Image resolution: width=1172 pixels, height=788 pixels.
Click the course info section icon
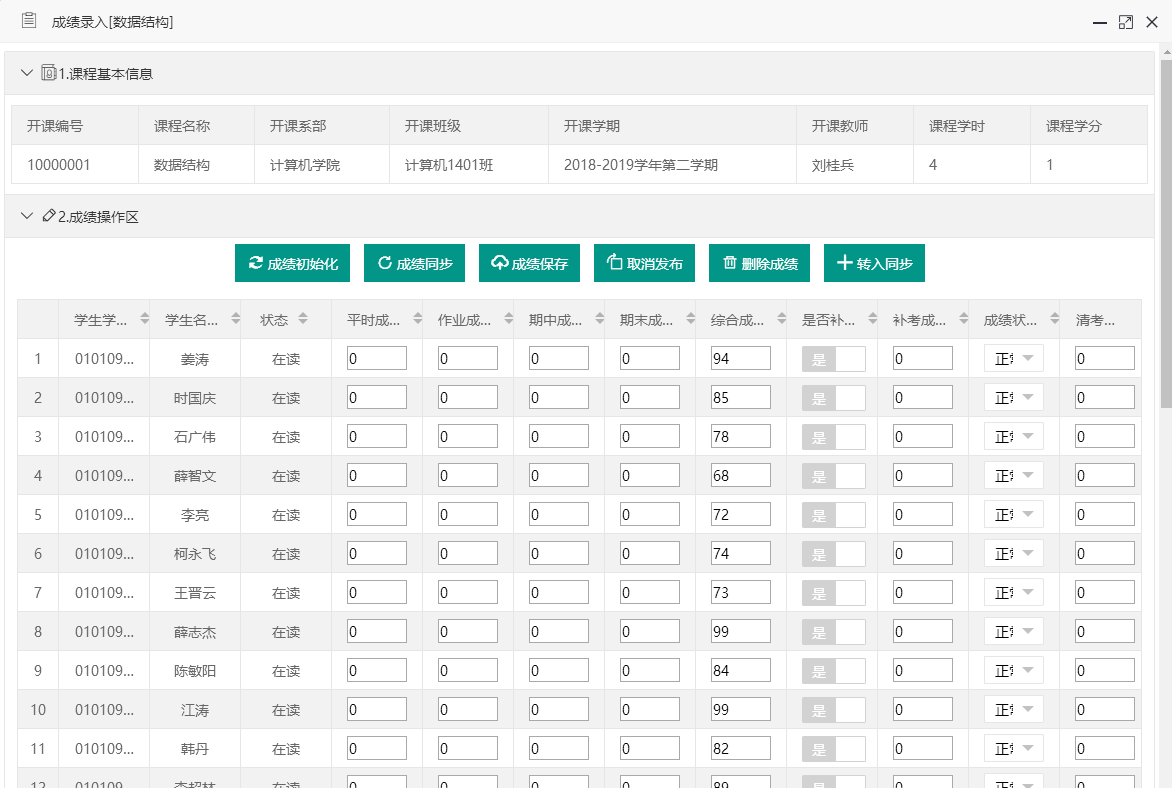49,73
